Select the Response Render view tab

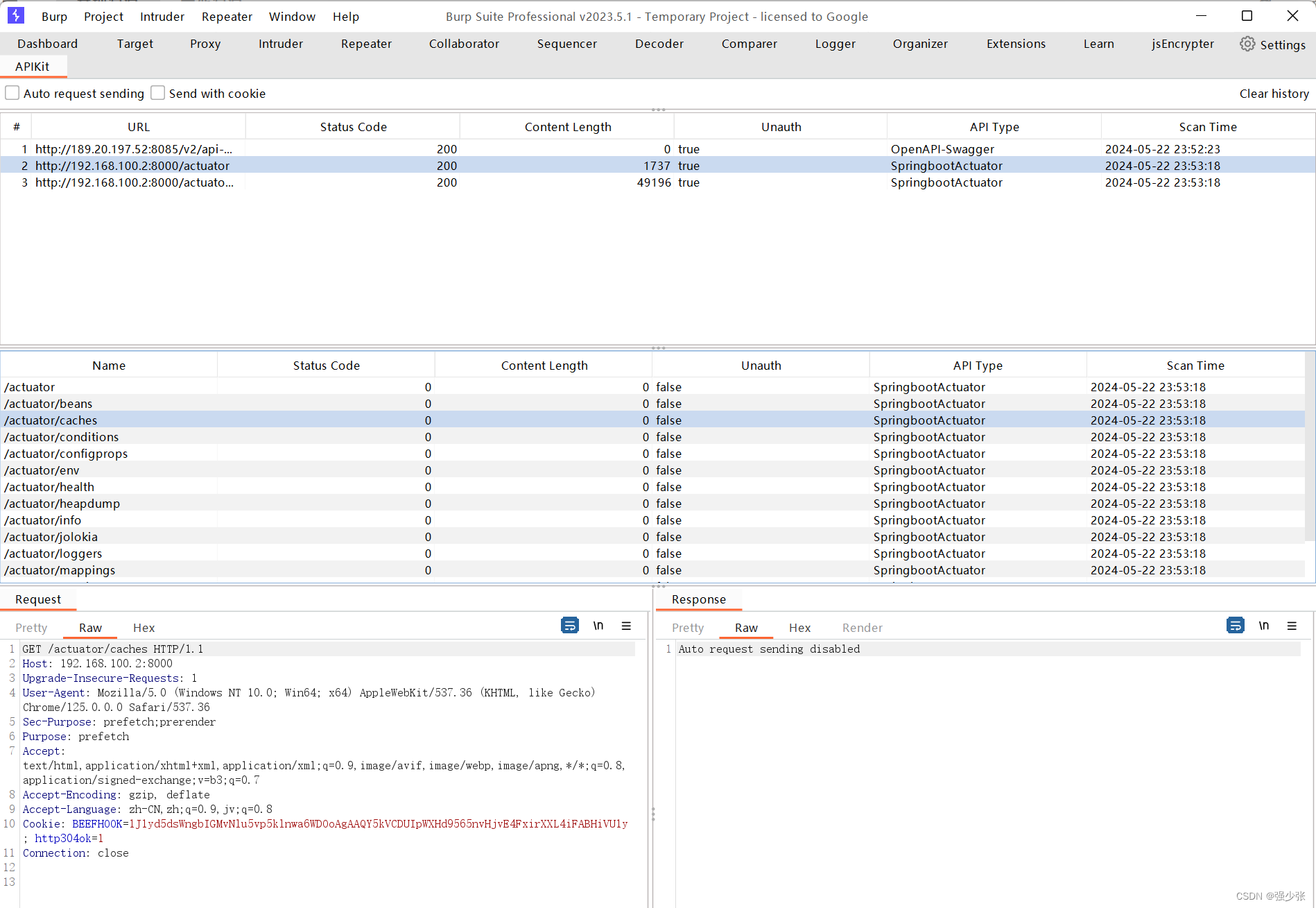pos(863,628)
